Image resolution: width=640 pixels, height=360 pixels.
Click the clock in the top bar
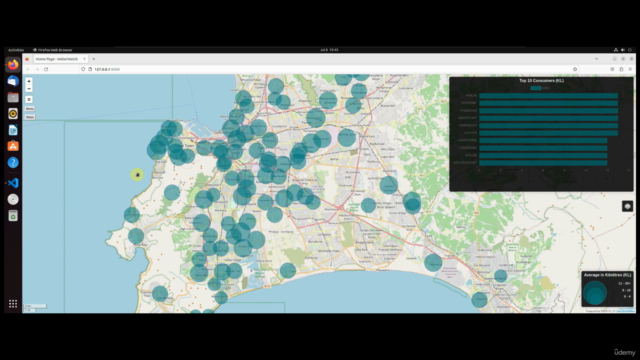point(329,50)
